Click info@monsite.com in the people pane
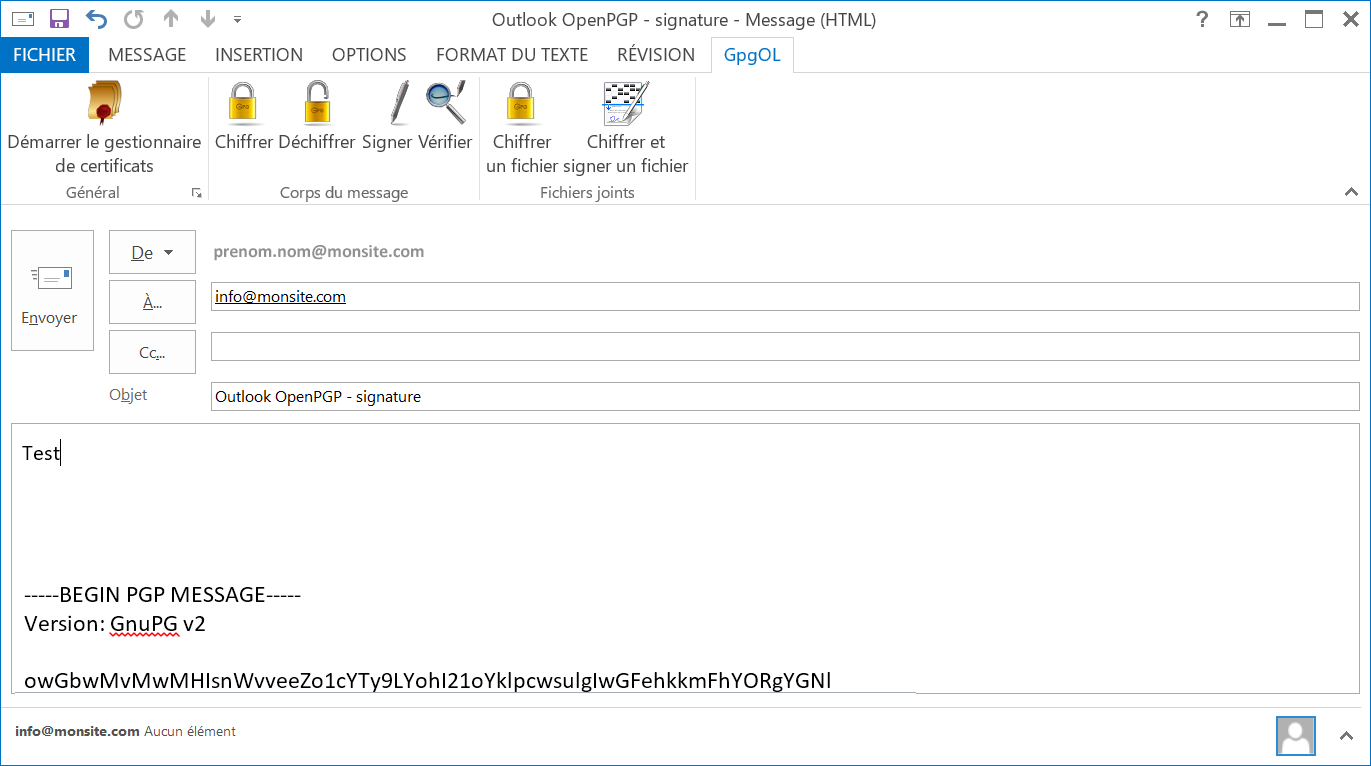 click(x=77, y=731)
